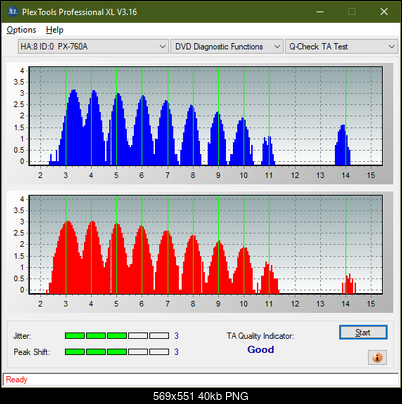Click the 14T green marker in blue graph
This screenshot has height=404, width=402.
pyautogui.click(x=346, y=116)
